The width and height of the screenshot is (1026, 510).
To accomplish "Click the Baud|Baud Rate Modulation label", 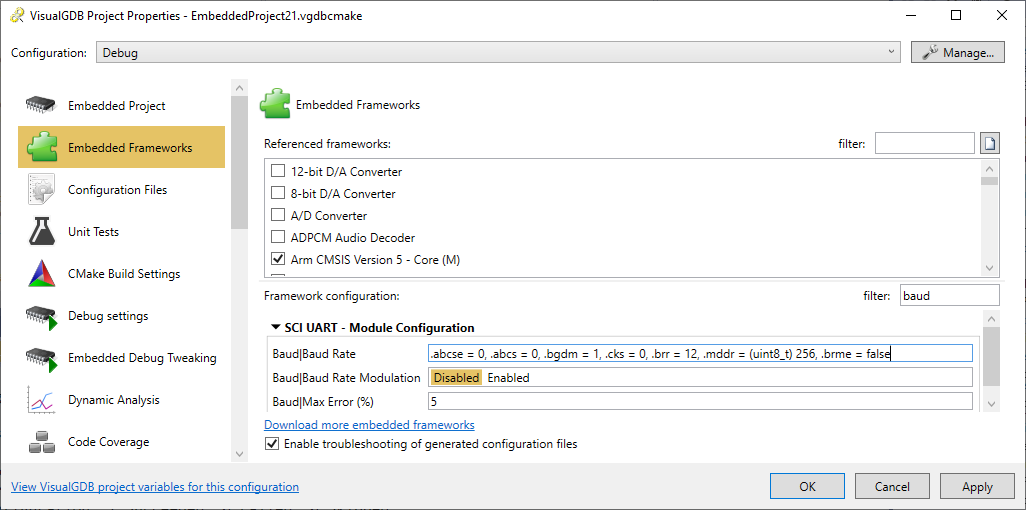I will [346, 378].
